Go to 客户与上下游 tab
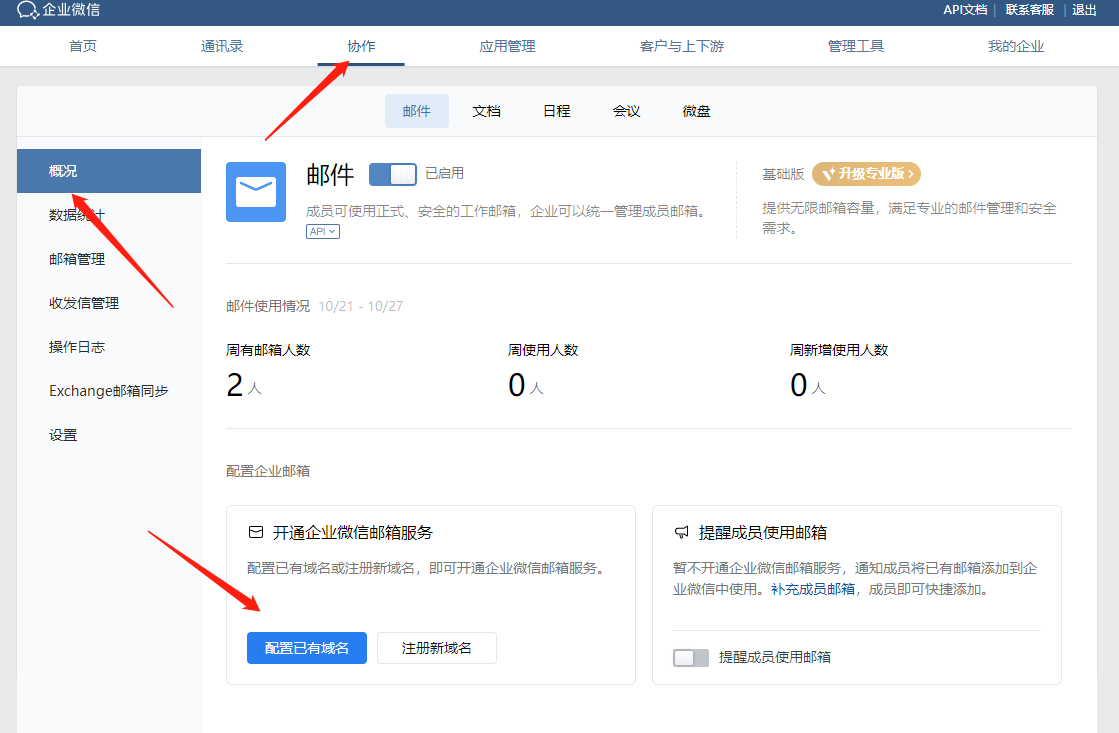The height and width of the screenshot is (733, 1119). tap(682, 46)
